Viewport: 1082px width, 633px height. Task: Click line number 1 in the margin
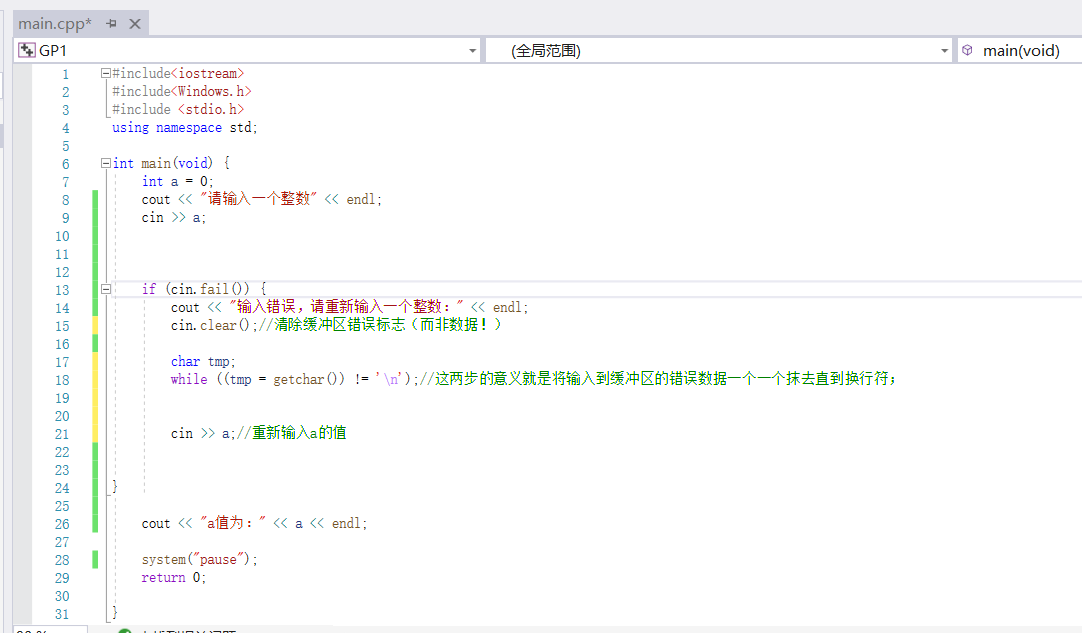point(66,74)
